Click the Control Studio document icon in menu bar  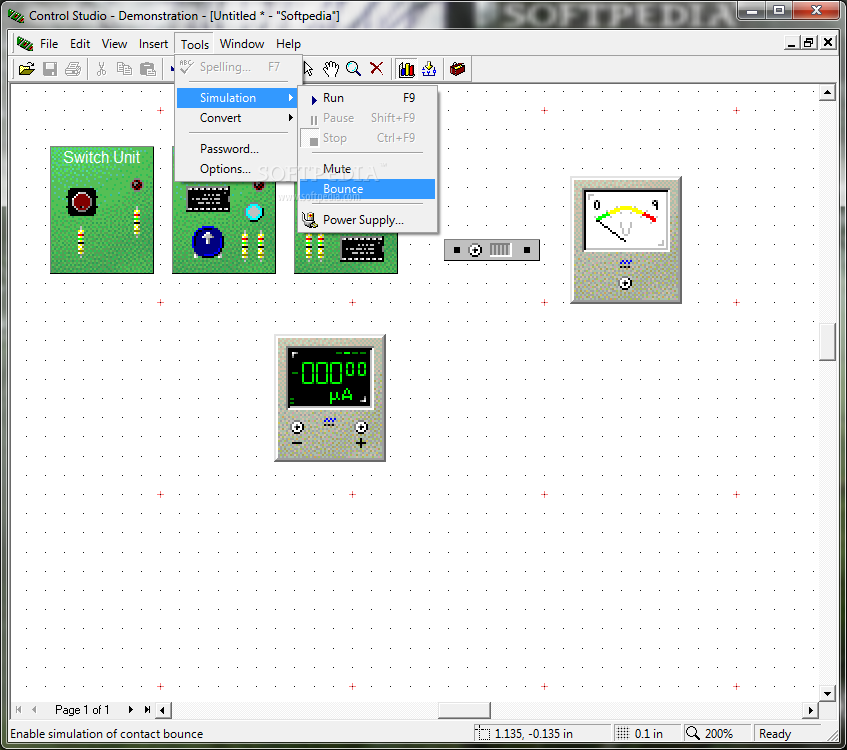pos(25,44)
